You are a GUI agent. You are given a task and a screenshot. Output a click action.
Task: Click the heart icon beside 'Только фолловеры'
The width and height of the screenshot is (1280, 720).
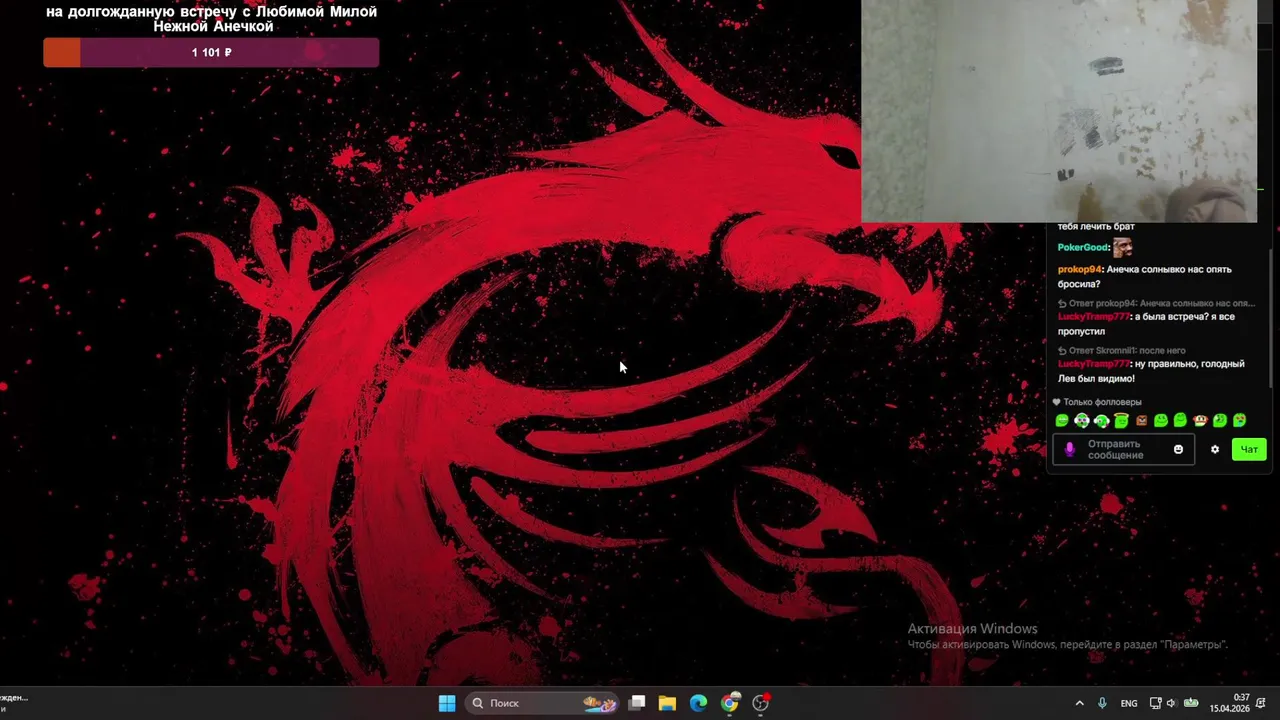[1056, 402]
